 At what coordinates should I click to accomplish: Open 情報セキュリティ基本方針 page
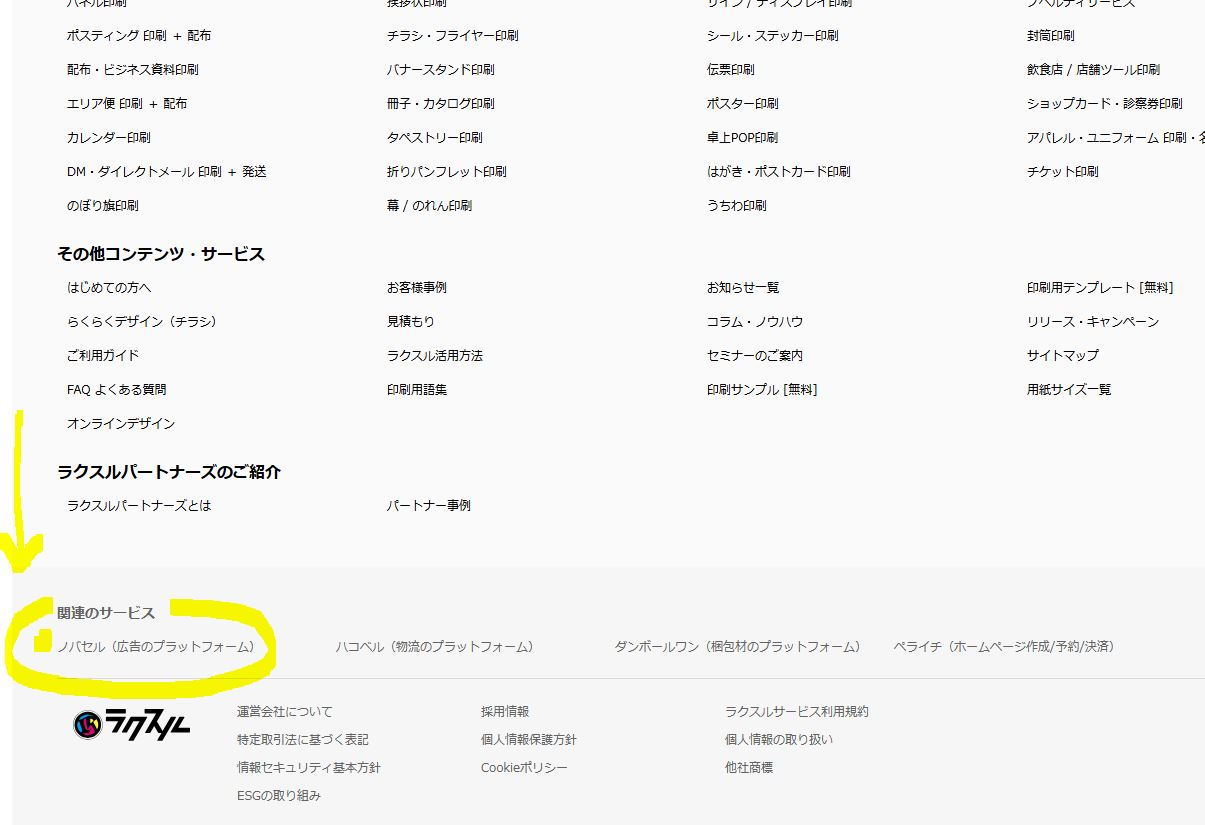pos(309,768)
